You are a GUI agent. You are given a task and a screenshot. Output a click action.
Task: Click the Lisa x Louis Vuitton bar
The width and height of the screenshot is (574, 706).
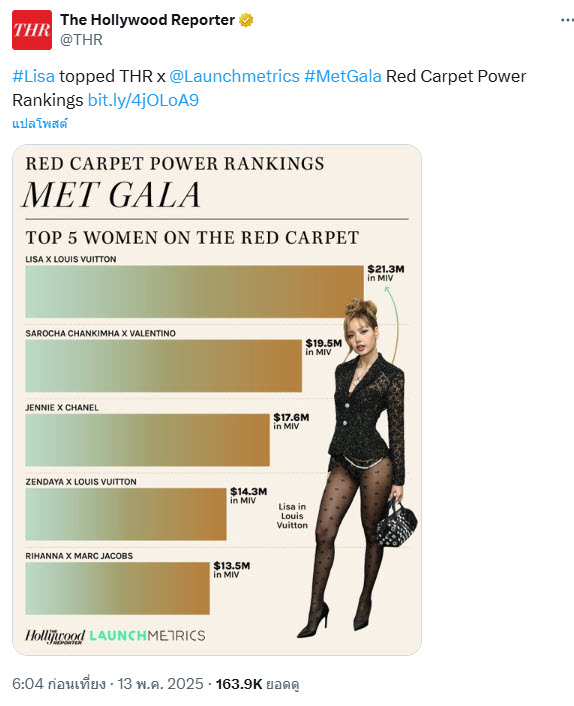pyautogui.click(x=194, y=291)
